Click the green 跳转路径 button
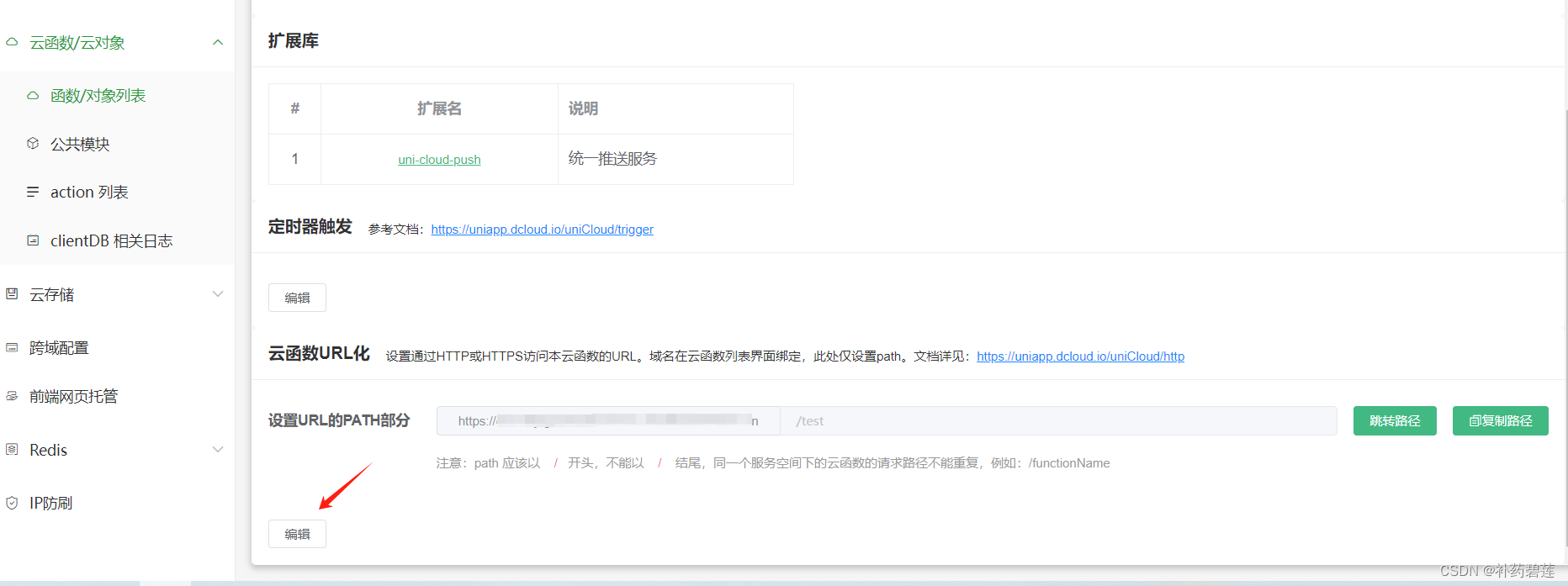The image size is (1568, 586). 1395,420
